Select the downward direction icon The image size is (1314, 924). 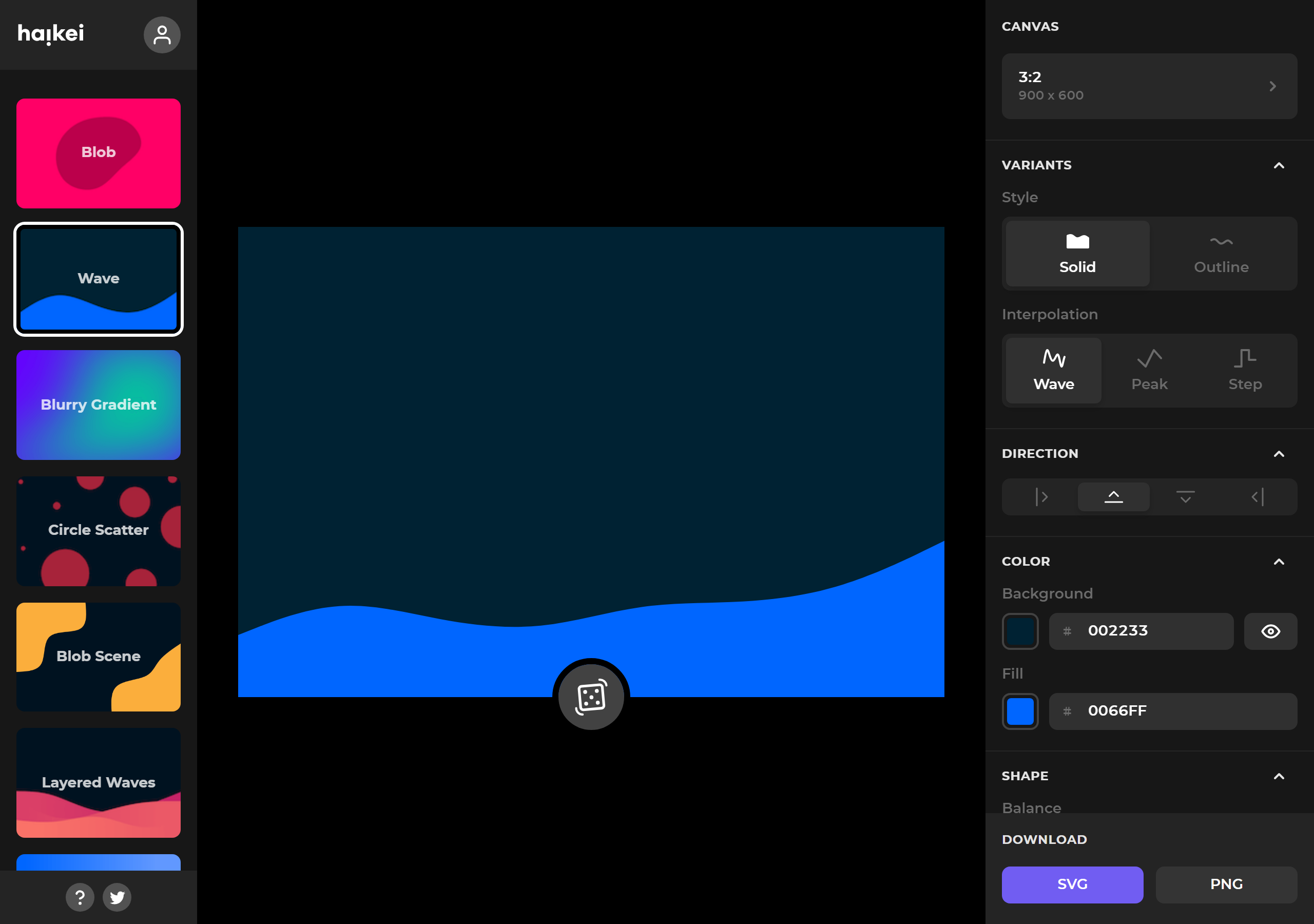coord(1185,497)
